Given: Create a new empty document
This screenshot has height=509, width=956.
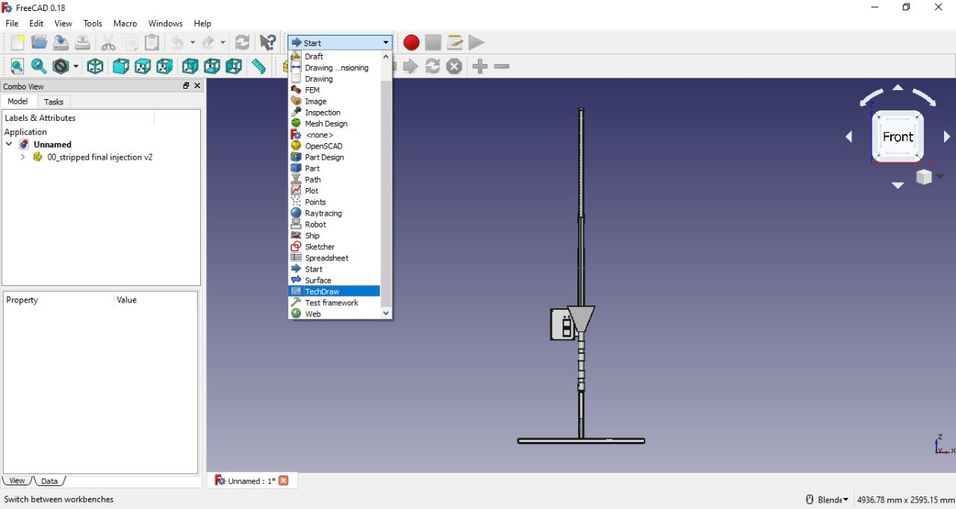Looking at the screenshot, I should pos(18,42).
